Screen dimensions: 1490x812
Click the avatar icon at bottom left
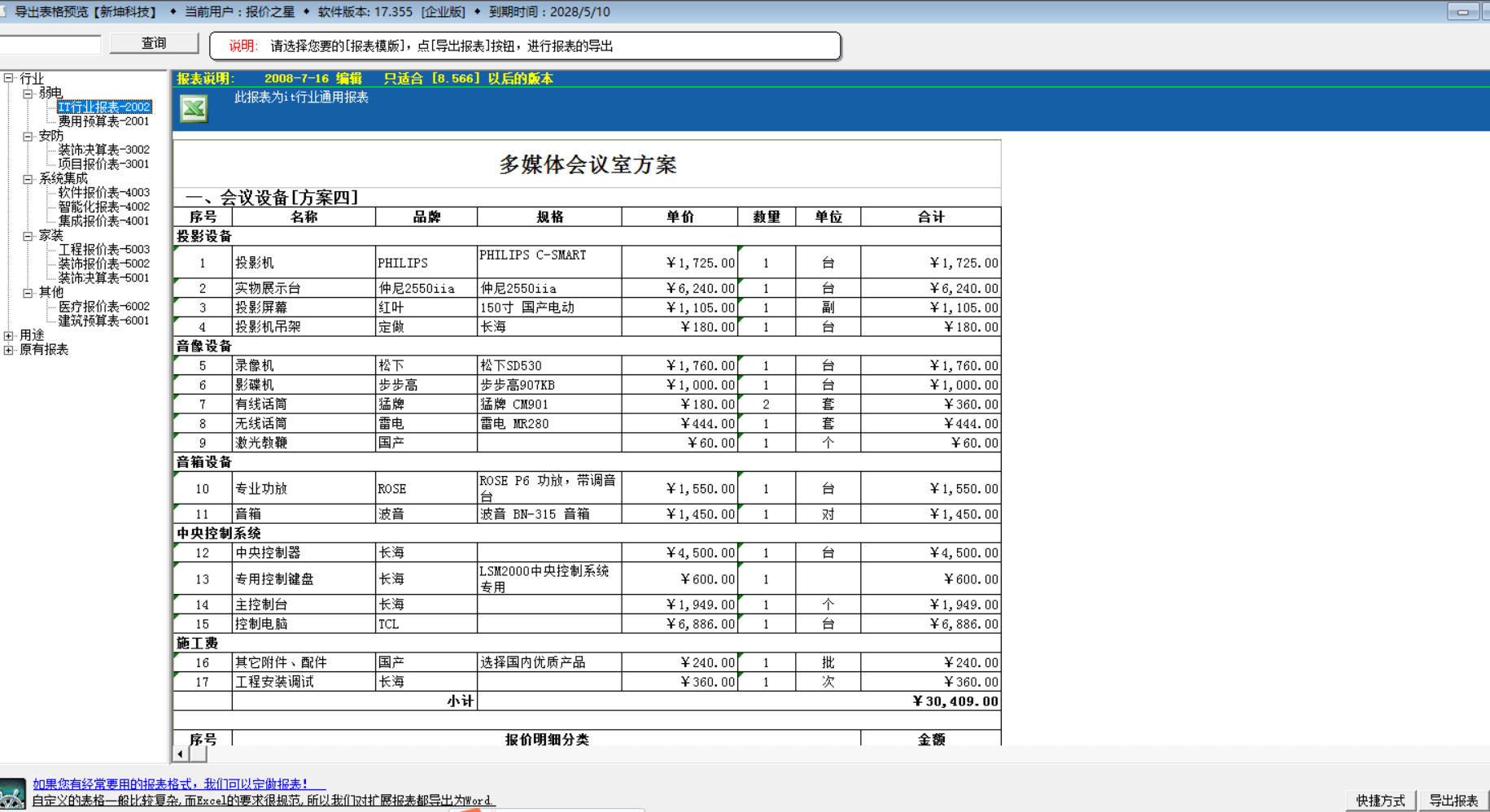coord(13,794)
